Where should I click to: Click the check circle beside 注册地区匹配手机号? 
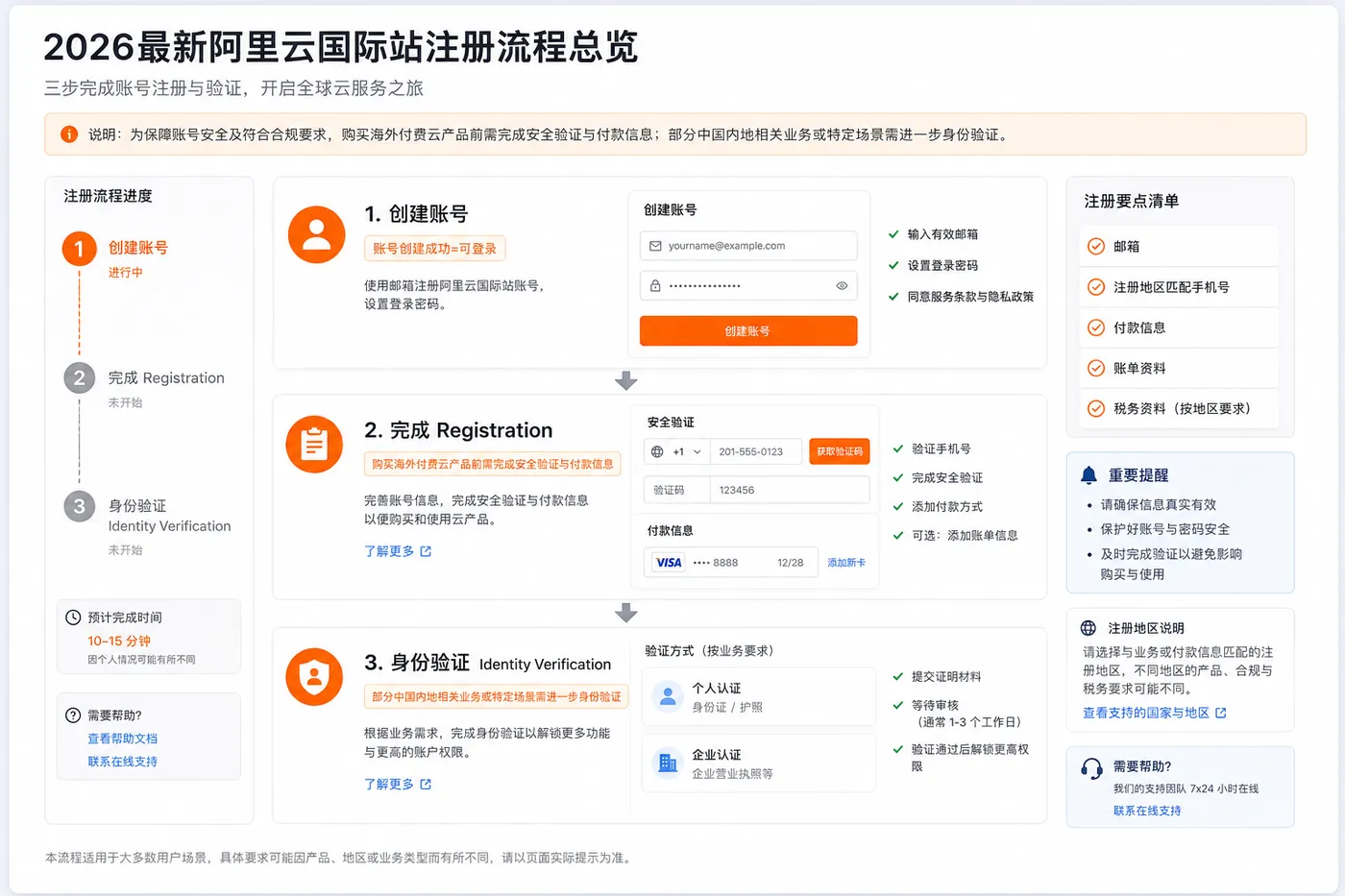(x=1096, y=287)
